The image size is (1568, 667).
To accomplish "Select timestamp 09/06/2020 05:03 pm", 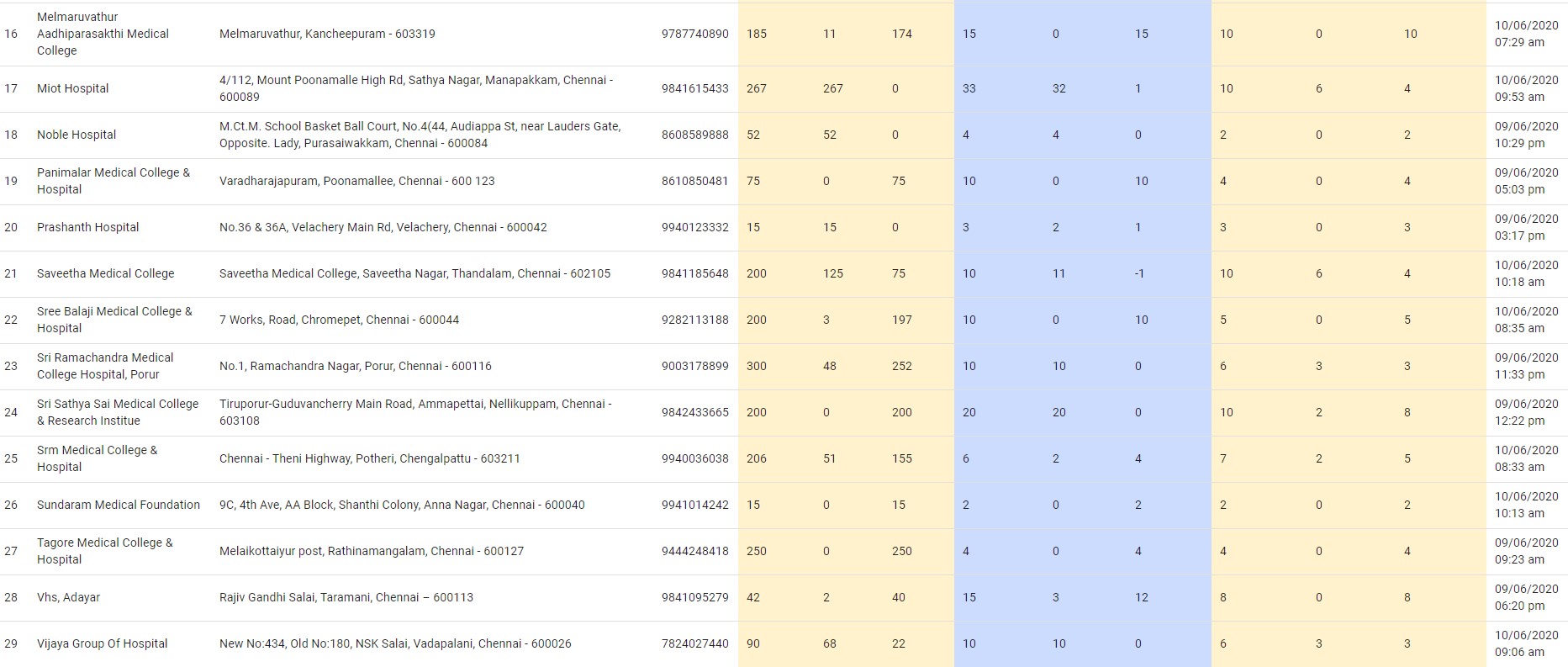I will (x=1527, y=181).
